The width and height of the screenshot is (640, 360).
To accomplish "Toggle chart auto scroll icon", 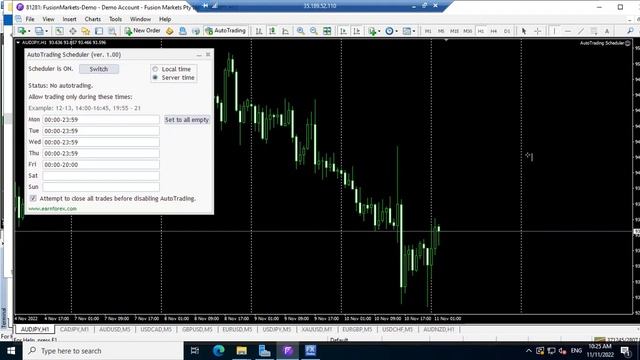I will pyautogui.click(x=343, y=31).
